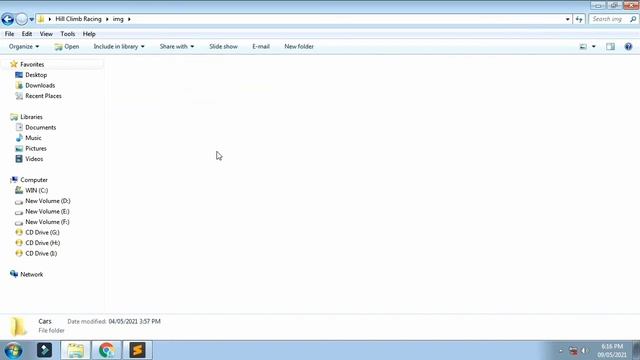Focus the Search img field
Image resolution: width=640 pixels, height=360 pixels.
click(x=609, y=19)
